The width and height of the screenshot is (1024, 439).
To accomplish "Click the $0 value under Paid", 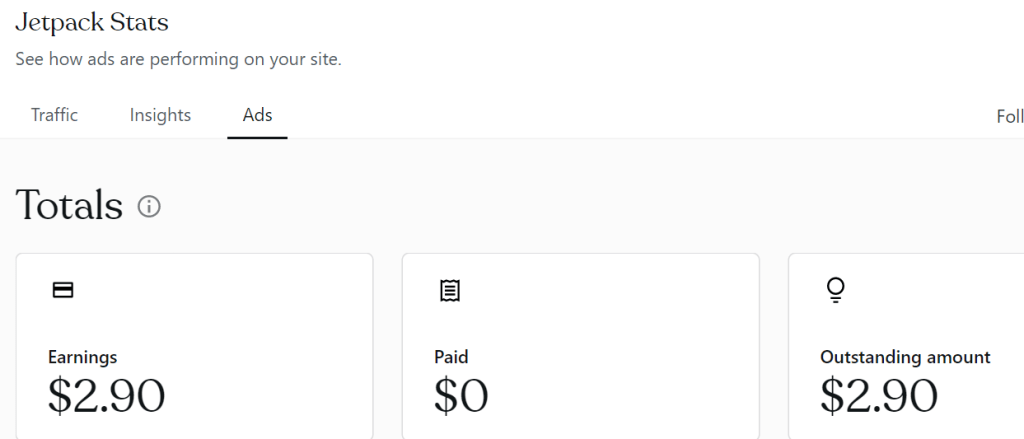I will [461, 396].
